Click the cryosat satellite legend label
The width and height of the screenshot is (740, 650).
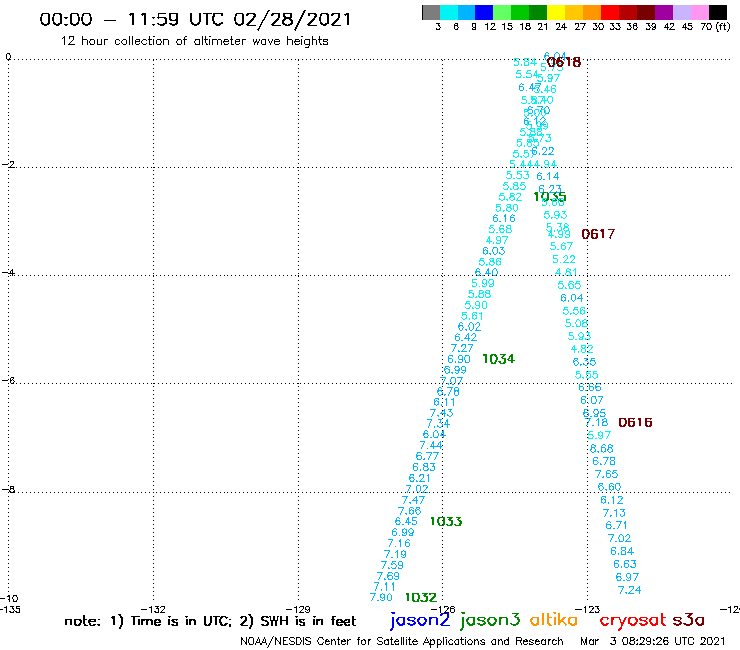coord(633,620)
